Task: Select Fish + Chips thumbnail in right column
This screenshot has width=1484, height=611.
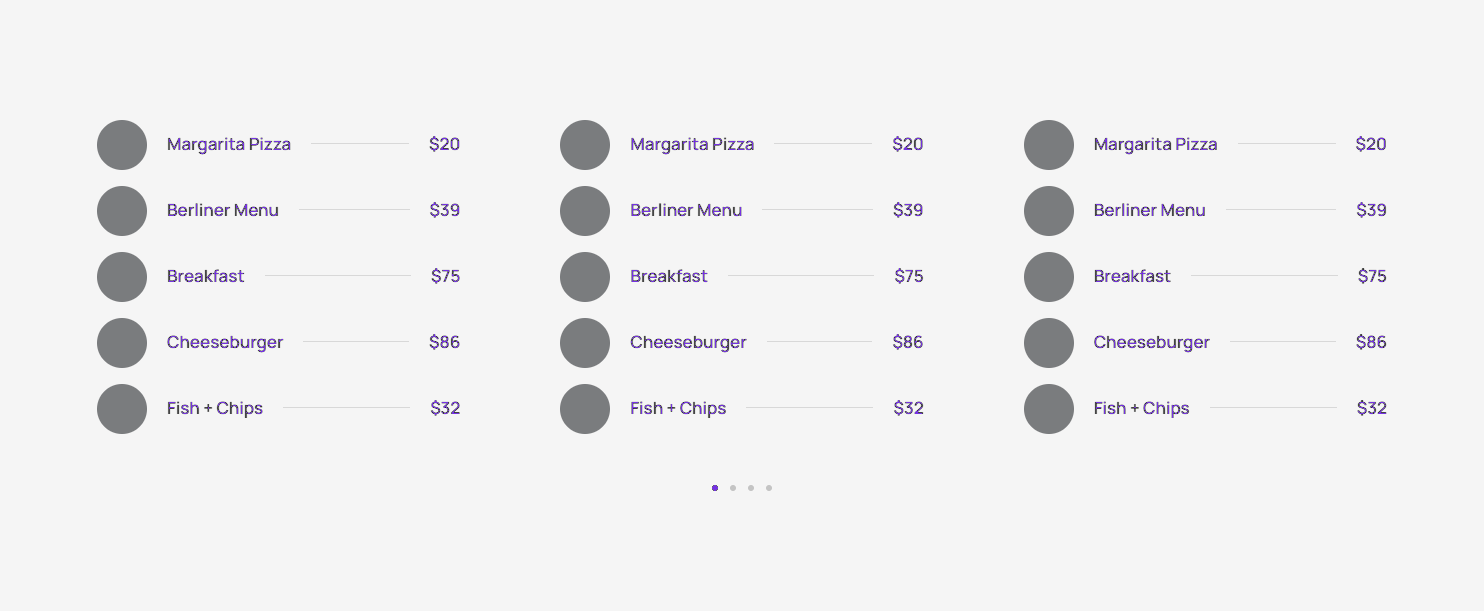Action: pyautogui.click(x=1049, y=409)
